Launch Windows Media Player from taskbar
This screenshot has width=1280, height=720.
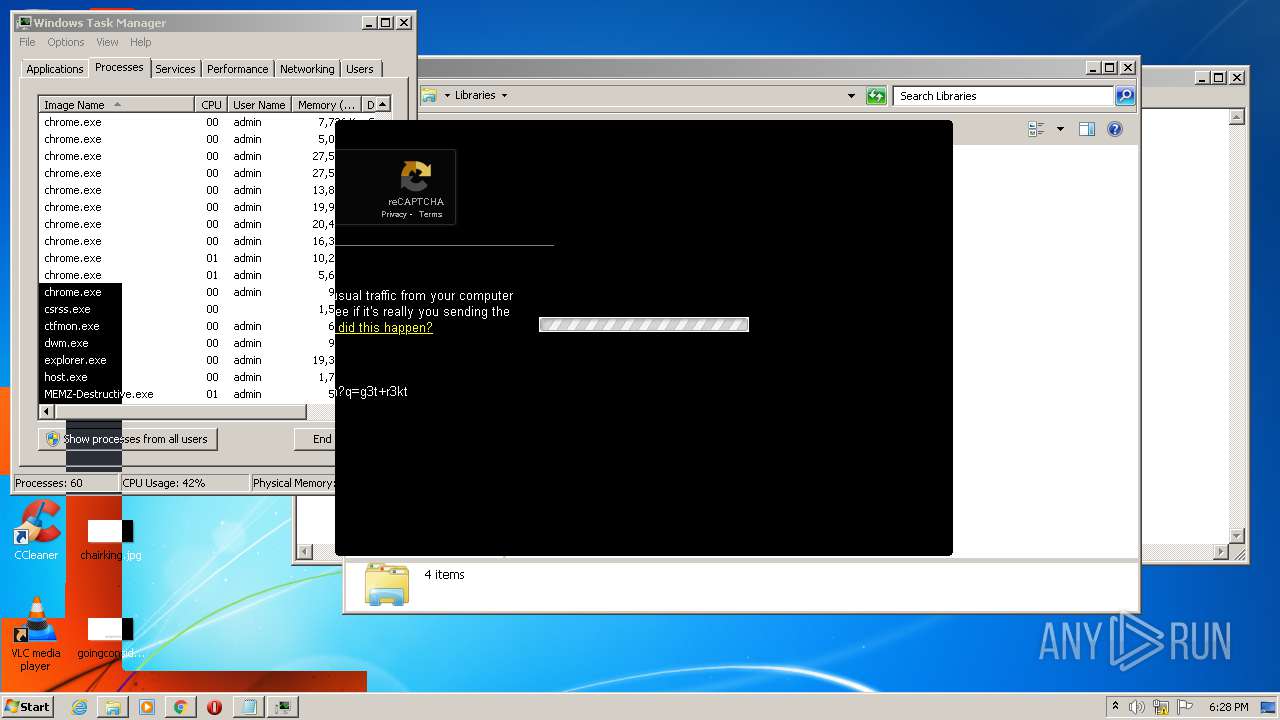coord(147,707)
